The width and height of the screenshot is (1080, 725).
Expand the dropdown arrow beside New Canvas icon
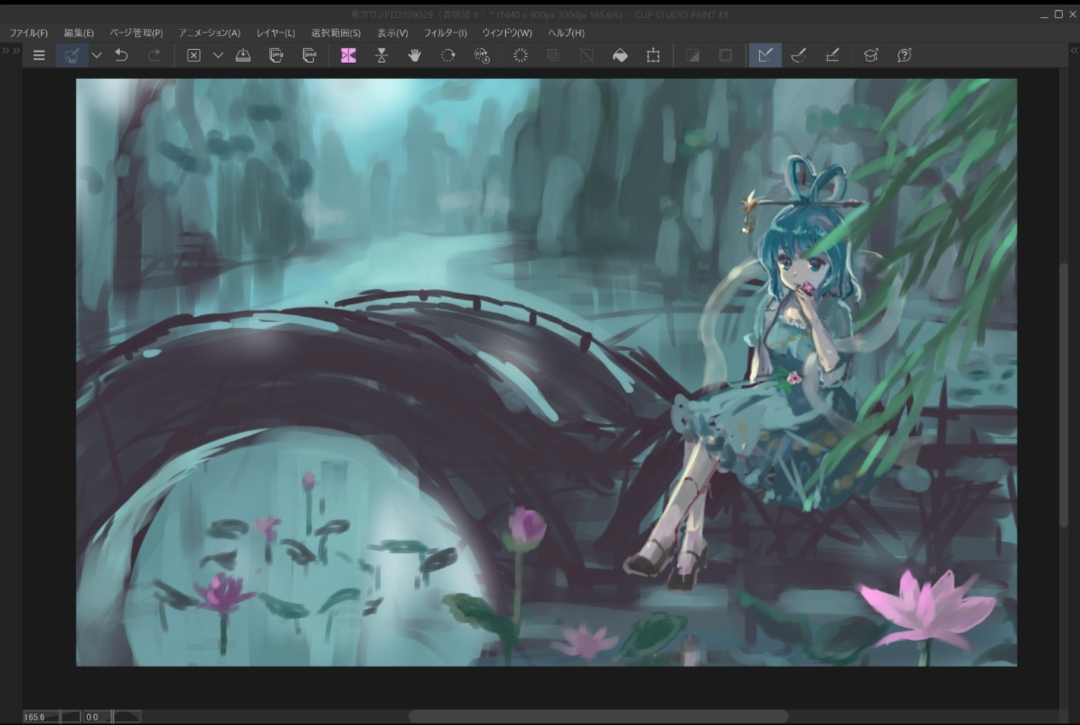pyautogui.click(x=97, y=56)
